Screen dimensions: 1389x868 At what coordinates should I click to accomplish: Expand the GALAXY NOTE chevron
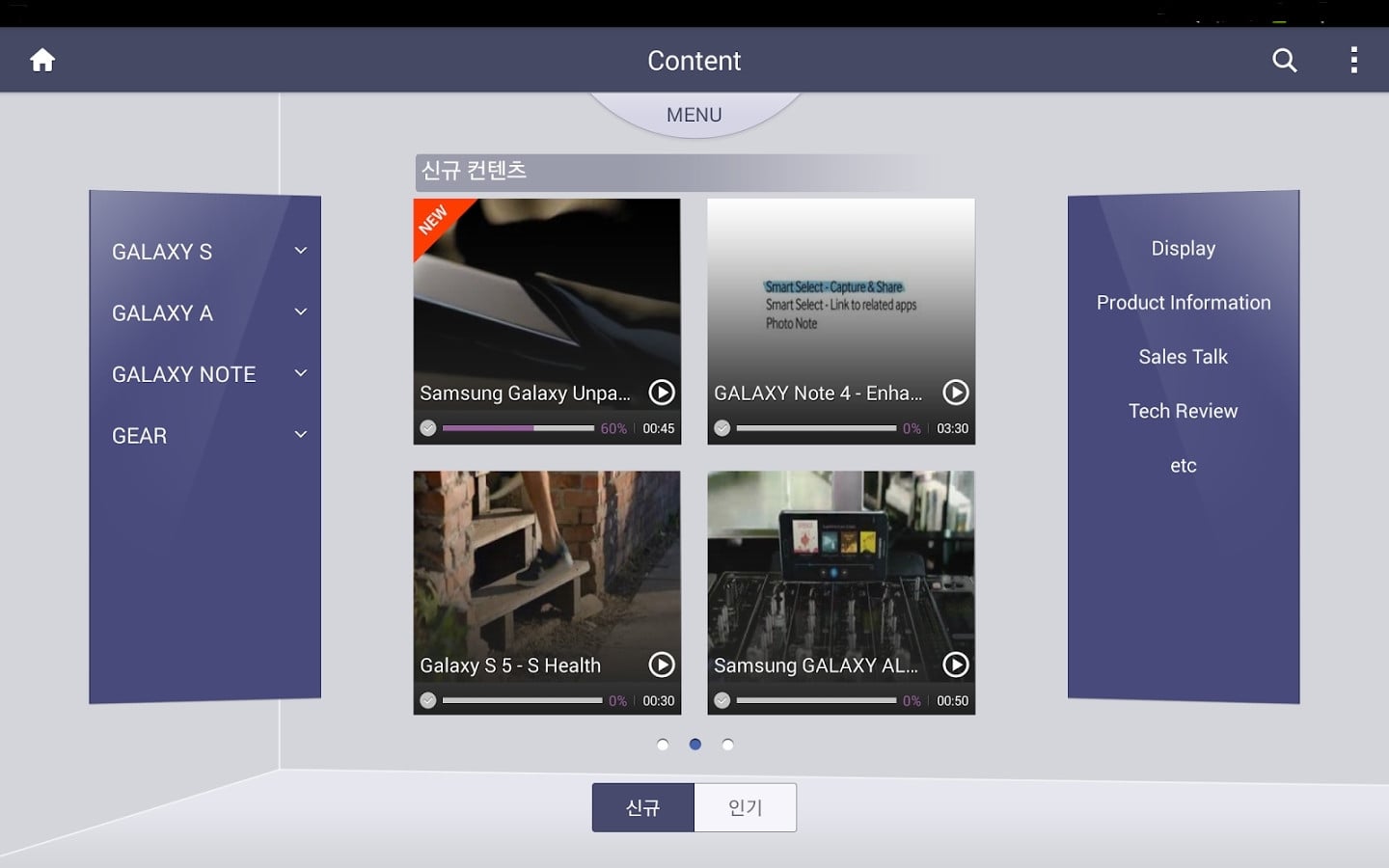(x=301, y=373)
